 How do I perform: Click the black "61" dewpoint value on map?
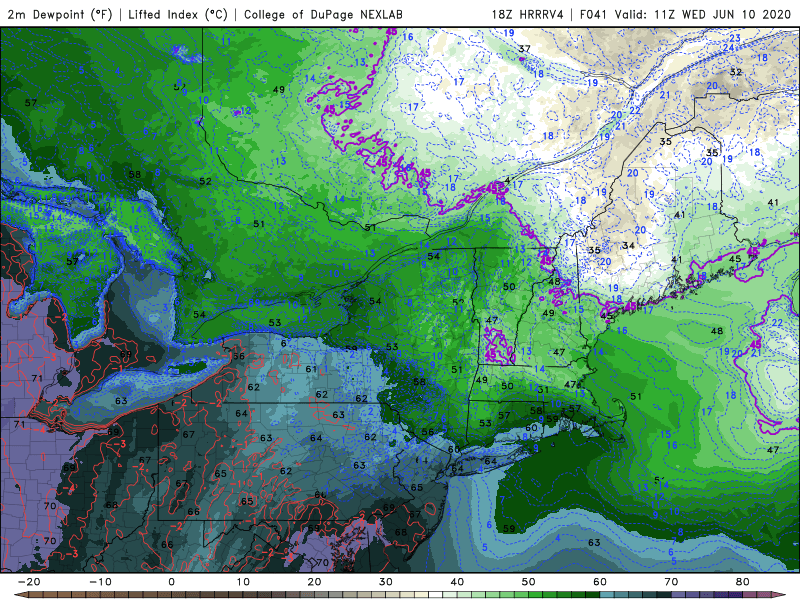coord(311,369)
